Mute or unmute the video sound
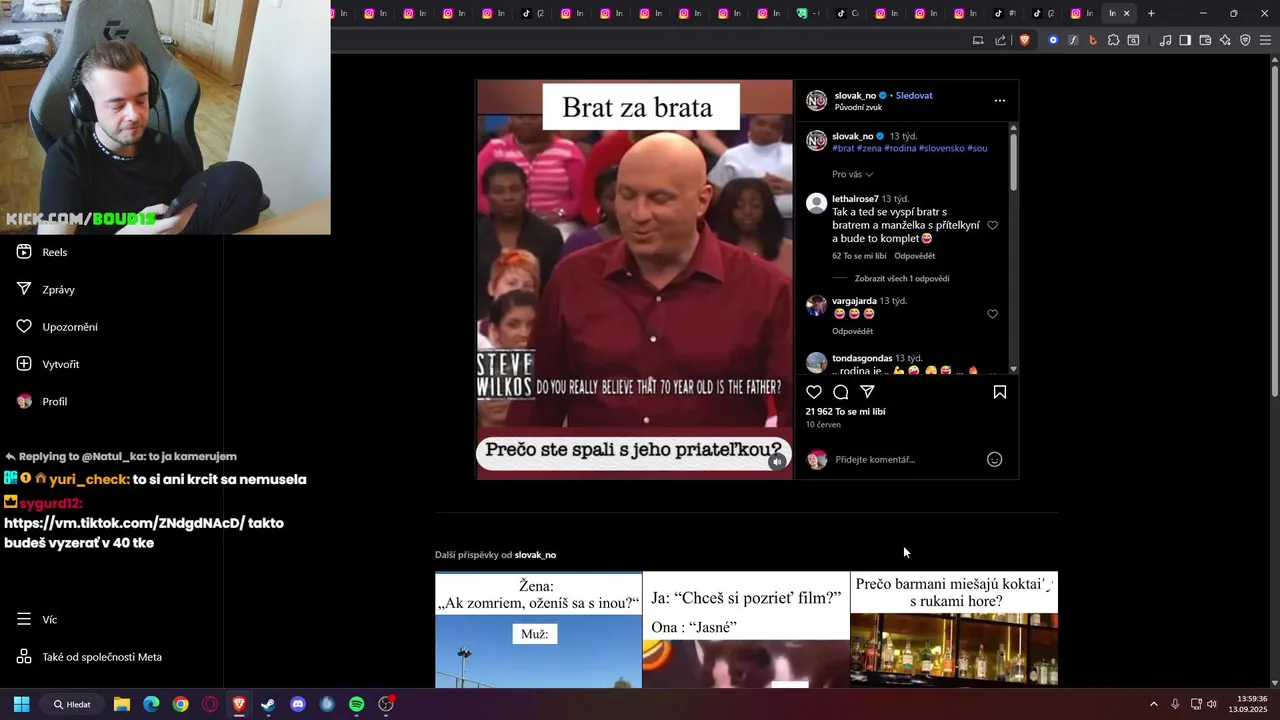 pos(776,462)
